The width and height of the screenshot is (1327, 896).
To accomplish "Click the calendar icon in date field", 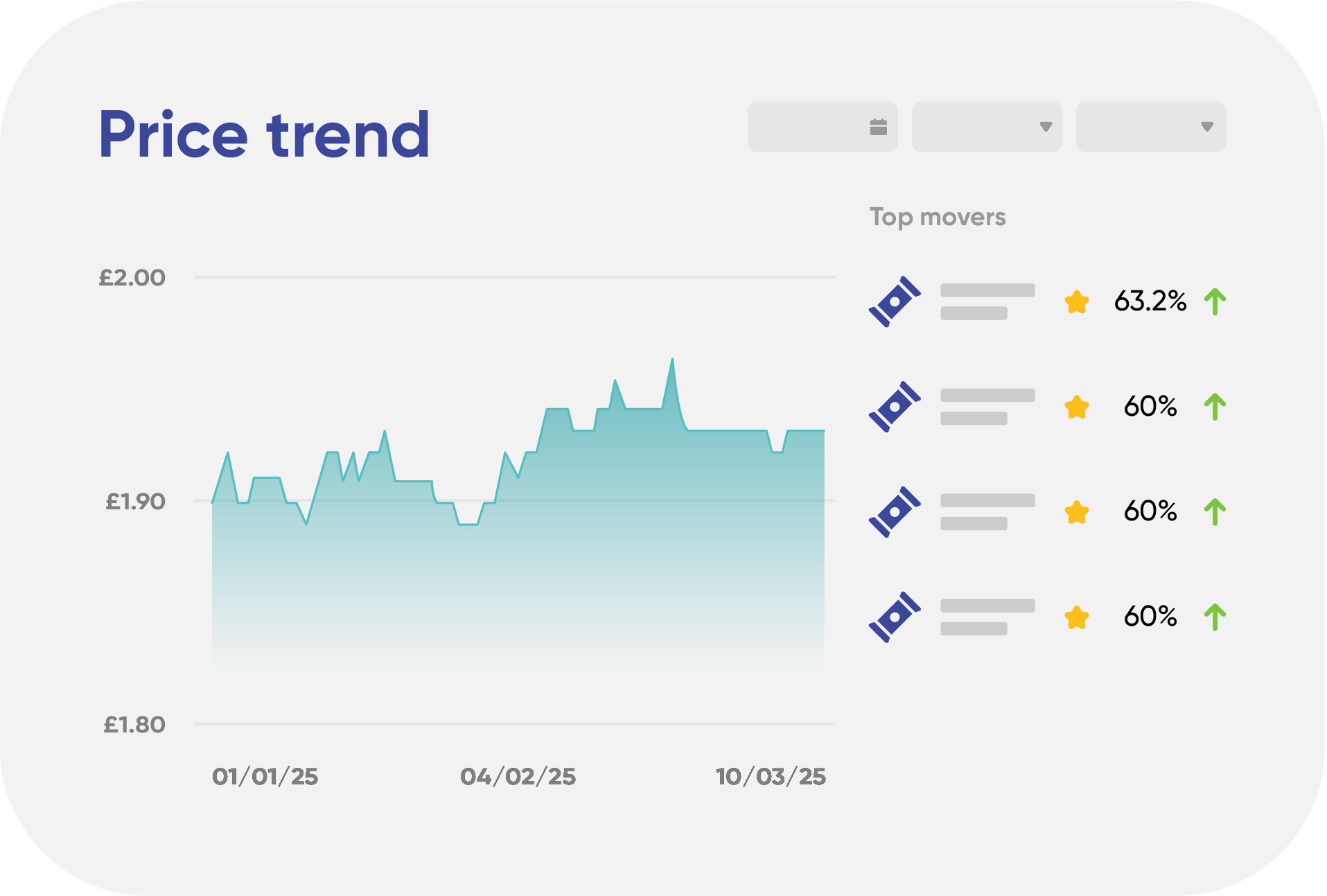I will tap(878, 127).
